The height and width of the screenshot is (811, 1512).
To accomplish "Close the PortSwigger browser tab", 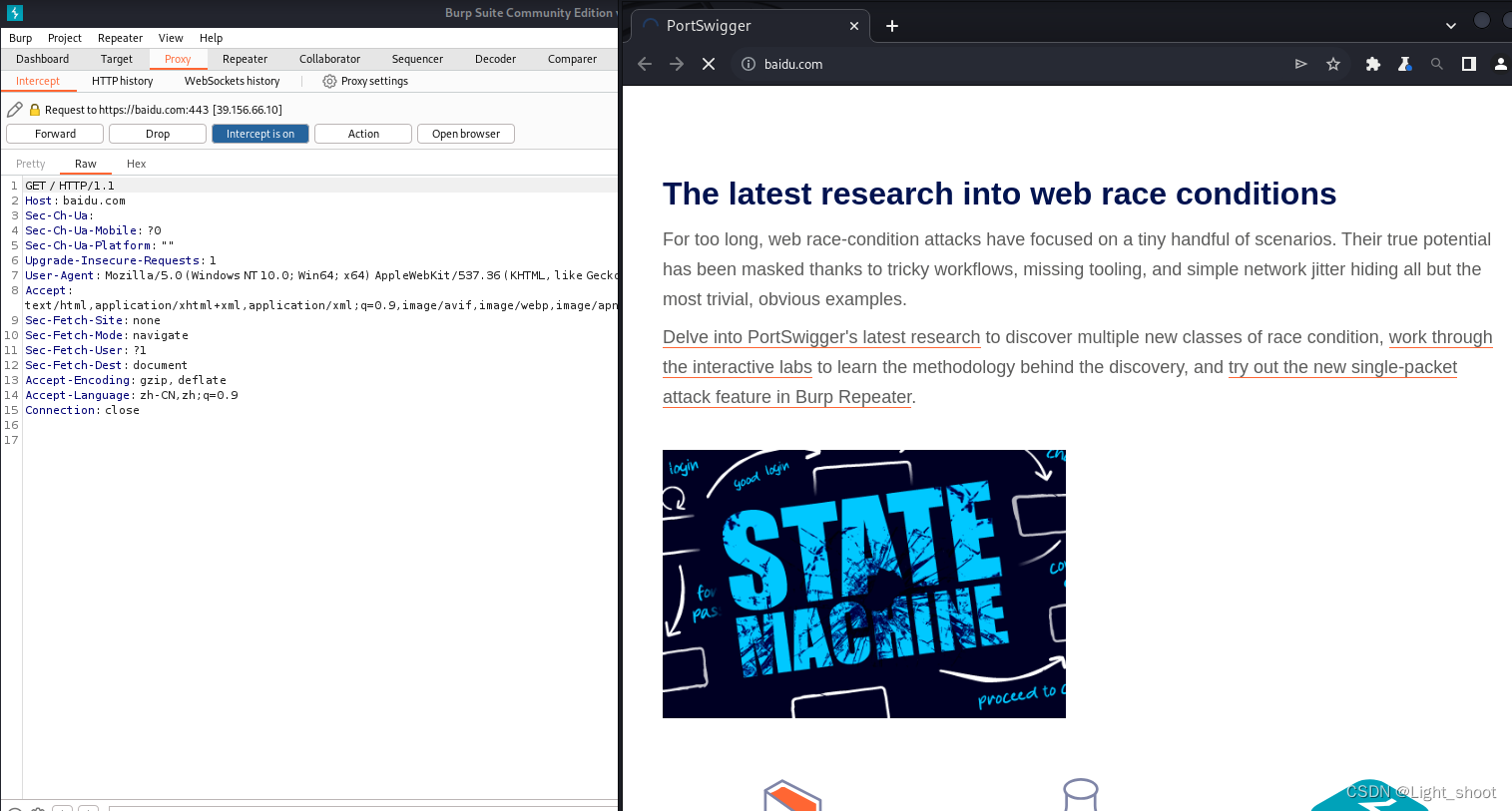I will (854, 26).
